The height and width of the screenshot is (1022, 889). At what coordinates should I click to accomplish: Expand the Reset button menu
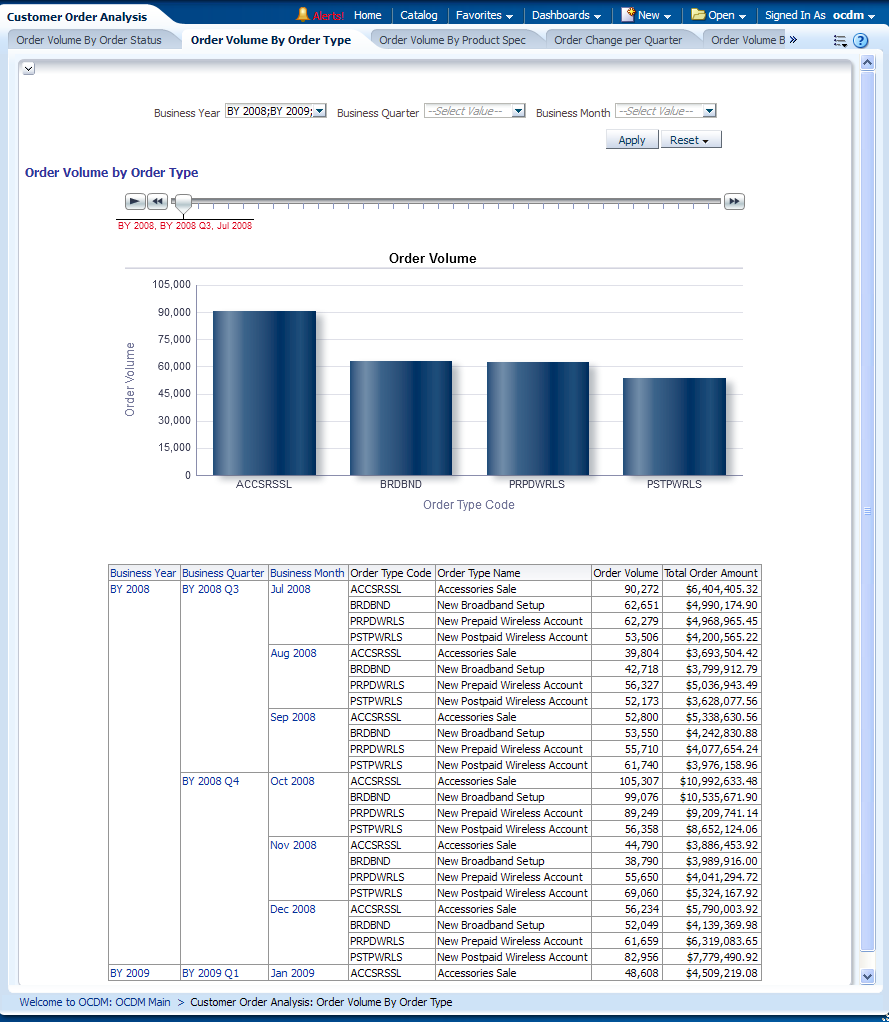pos(690,140)
